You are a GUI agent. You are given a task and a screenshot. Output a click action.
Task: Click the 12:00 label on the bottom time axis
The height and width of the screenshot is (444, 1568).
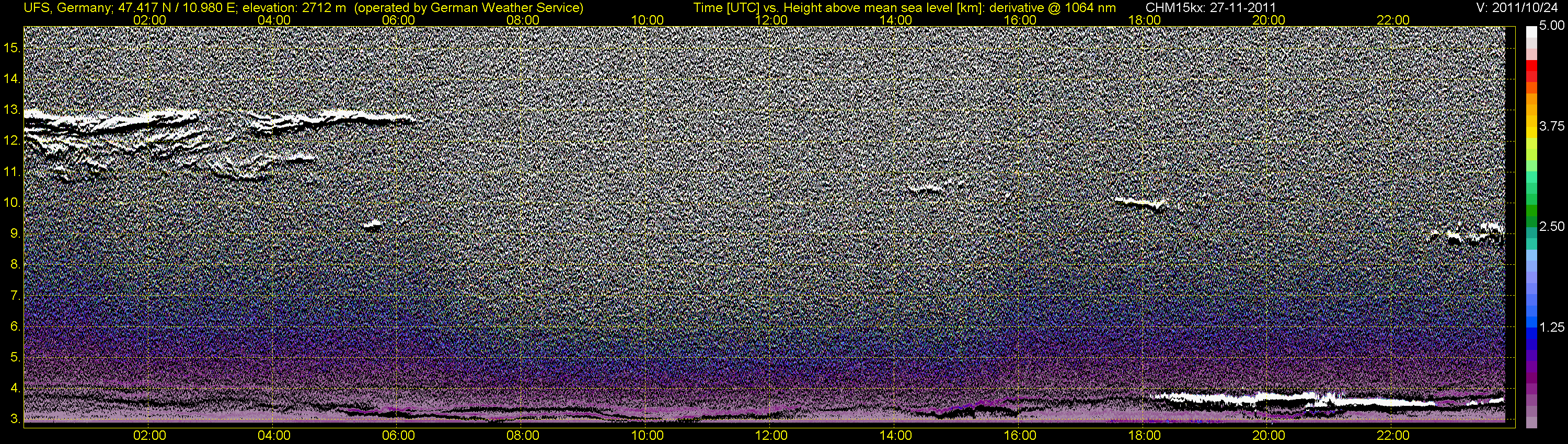pyautogui.click(x=771, y=436)
